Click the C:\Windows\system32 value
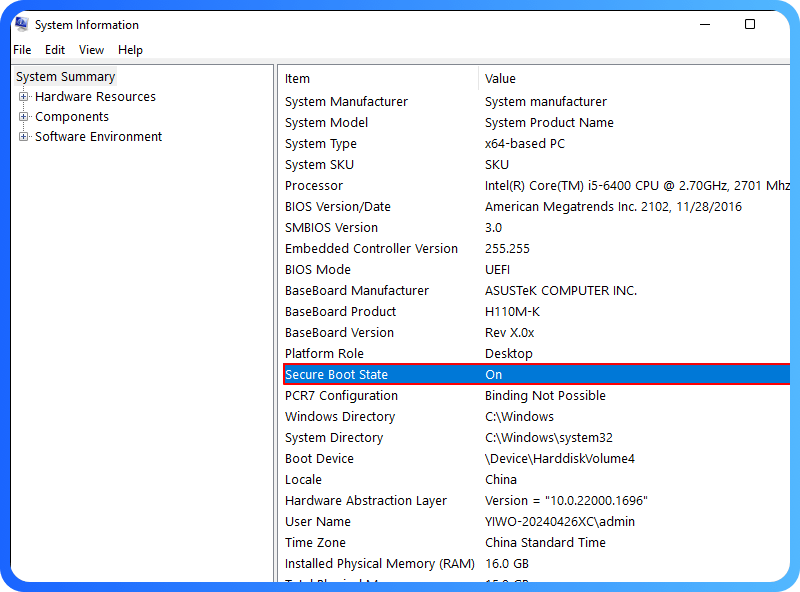Screen dimensions: 800x592 point(548,437)
